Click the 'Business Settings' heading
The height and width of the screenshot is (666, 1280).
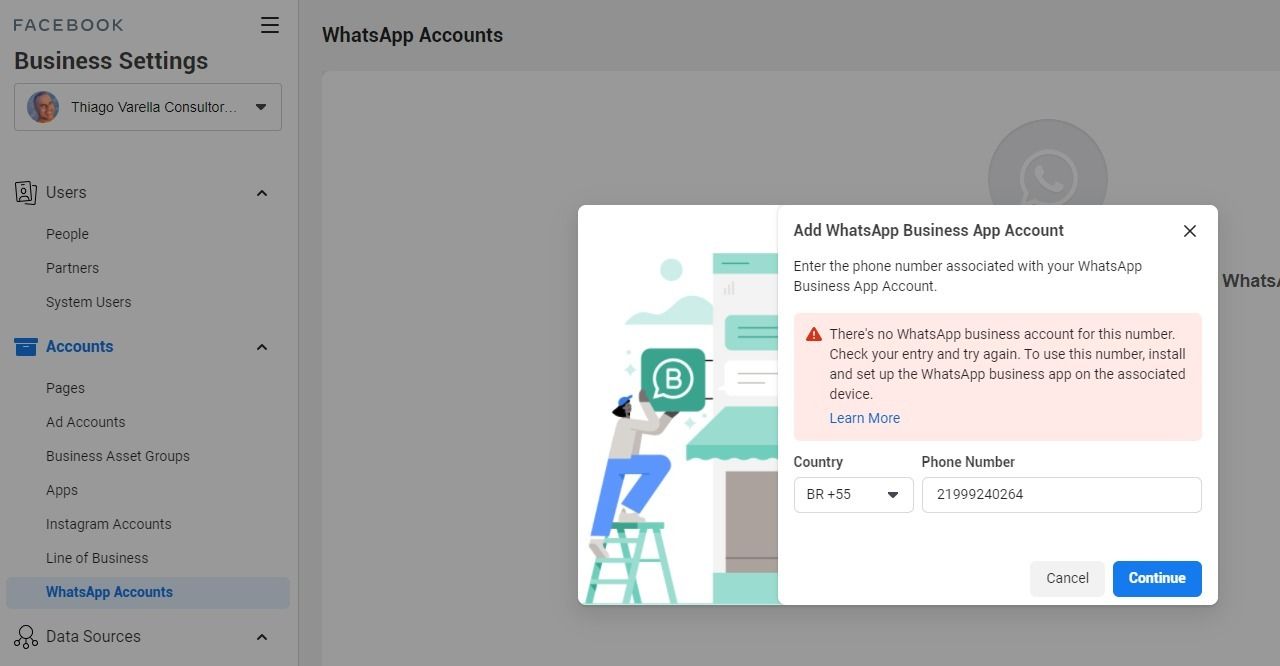pos(111,61)
